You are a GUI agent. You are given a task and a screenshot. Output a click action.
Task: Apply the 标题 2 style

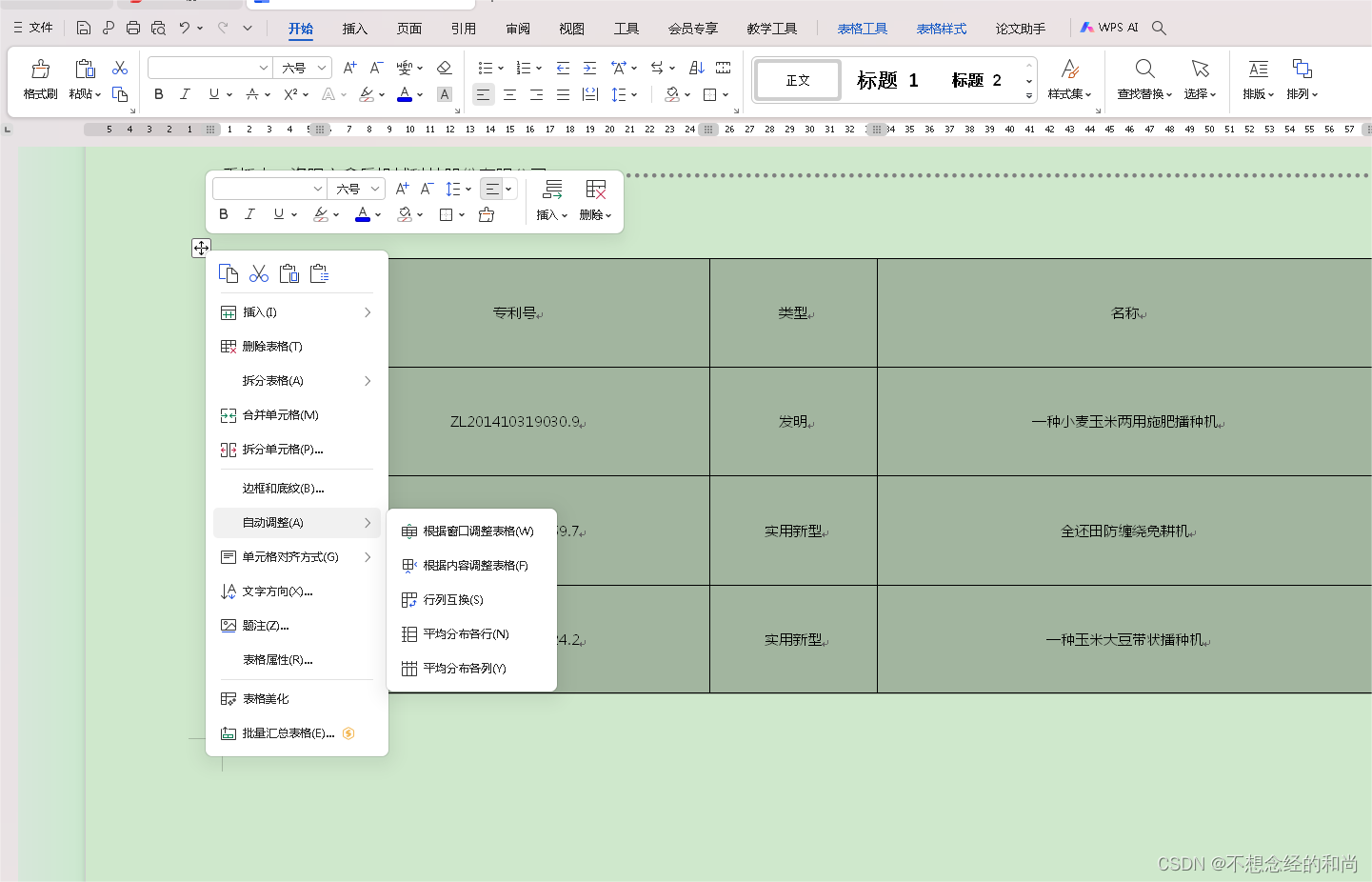click(977, 80)
